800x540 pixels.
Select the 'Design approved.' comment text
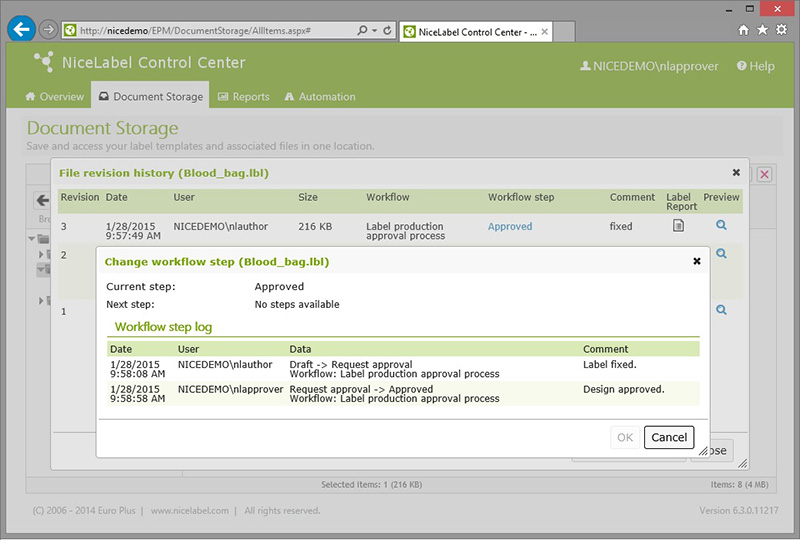tap(623, 389)
